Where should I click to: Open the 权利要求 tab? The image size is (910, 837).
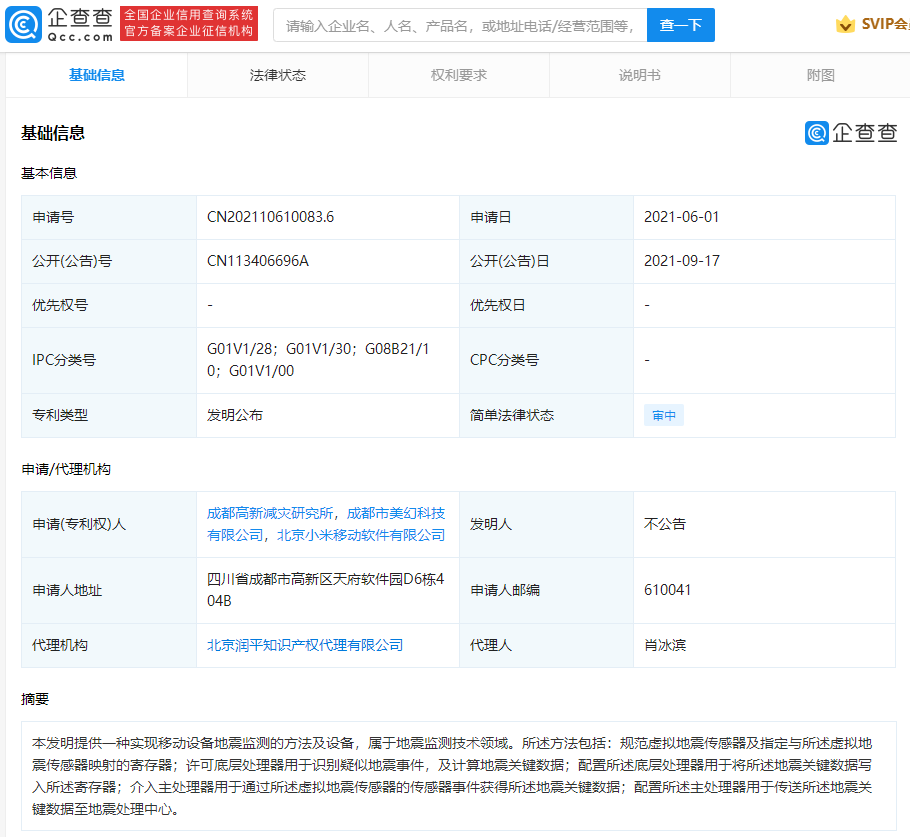[x=459, y=74]
